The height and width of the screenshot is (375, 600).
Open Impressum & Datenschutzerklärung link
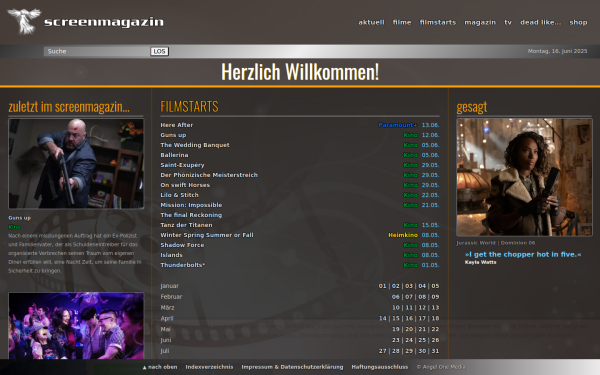click(x=292, y=367)
